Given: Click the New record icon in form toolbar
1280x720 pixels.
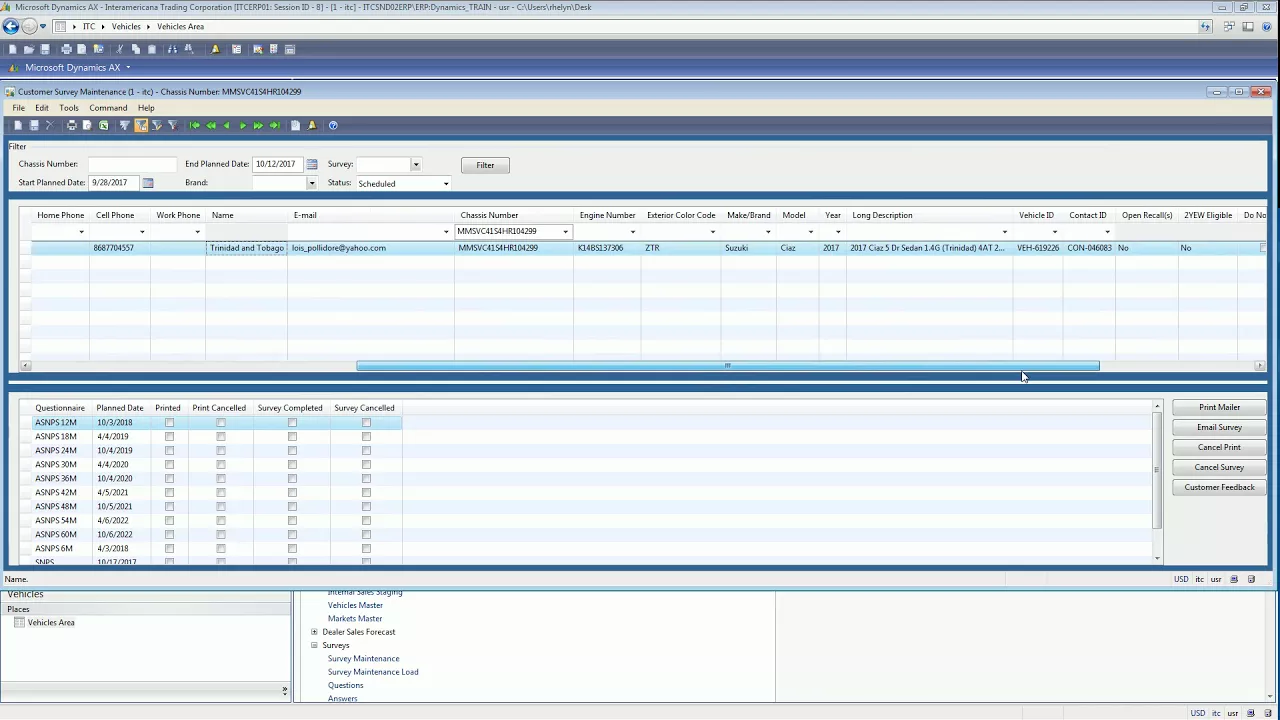Looking at the screenshot, I should pos(18,125).
